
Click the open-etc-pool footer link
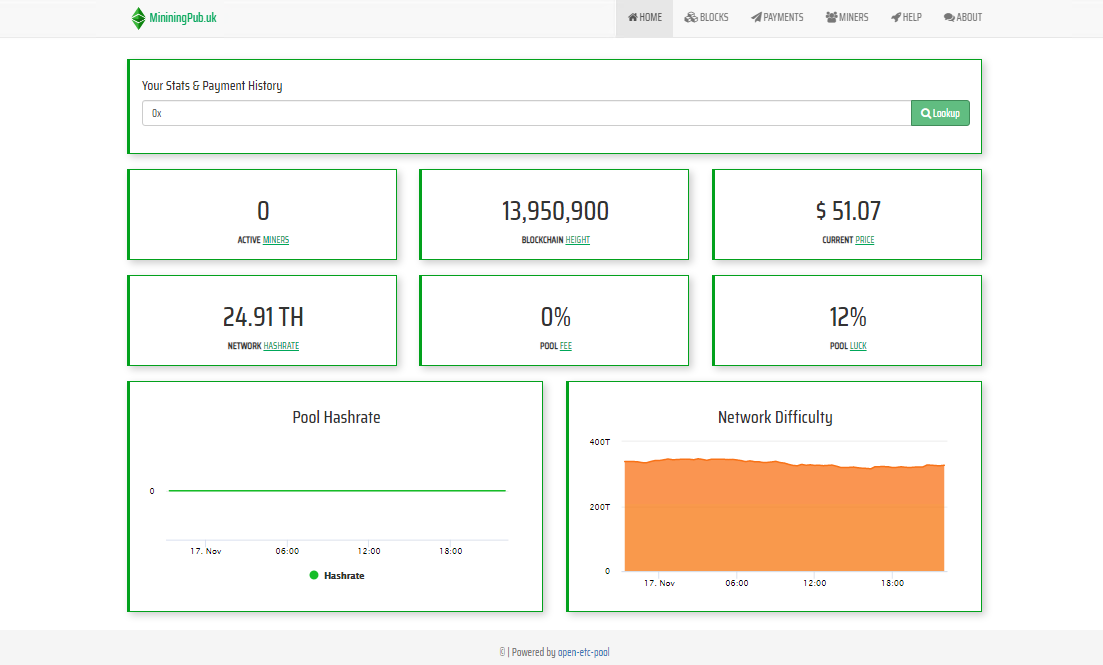[584, 652]
